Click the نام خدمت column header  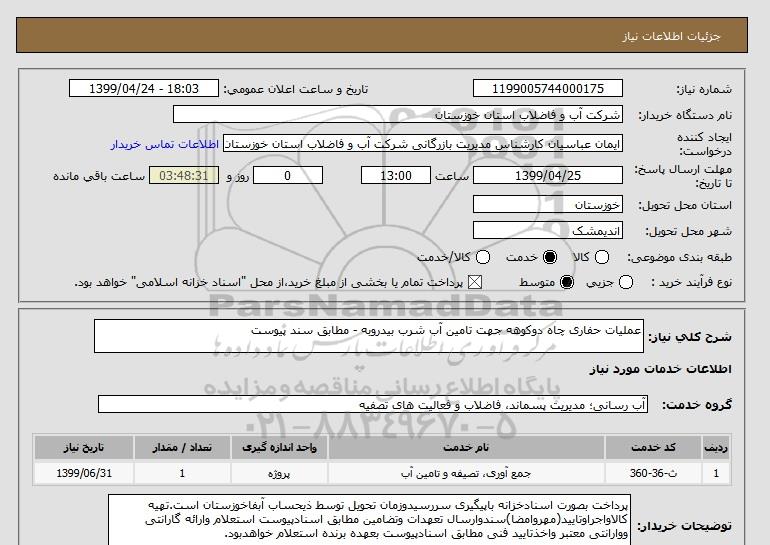466,448
